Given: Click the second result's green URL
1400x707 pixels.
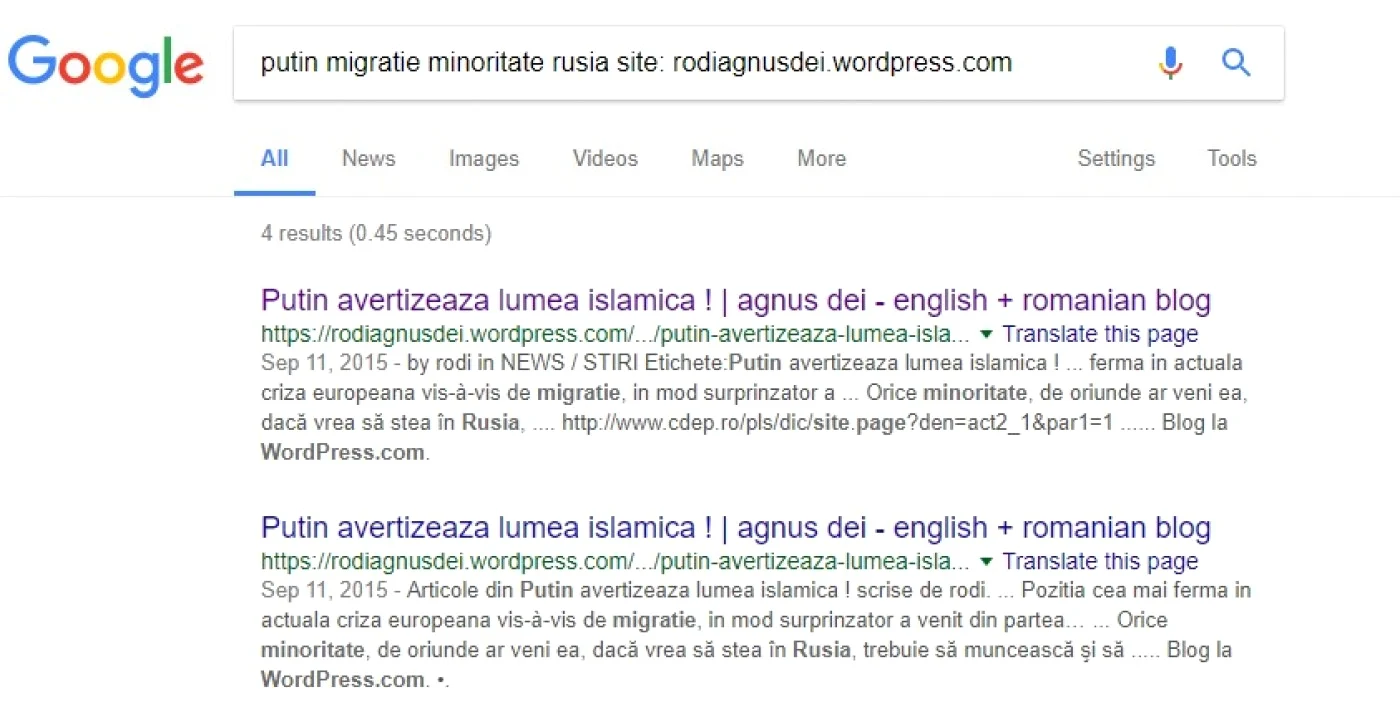Looking at the screenshot, I should [615, 561].
